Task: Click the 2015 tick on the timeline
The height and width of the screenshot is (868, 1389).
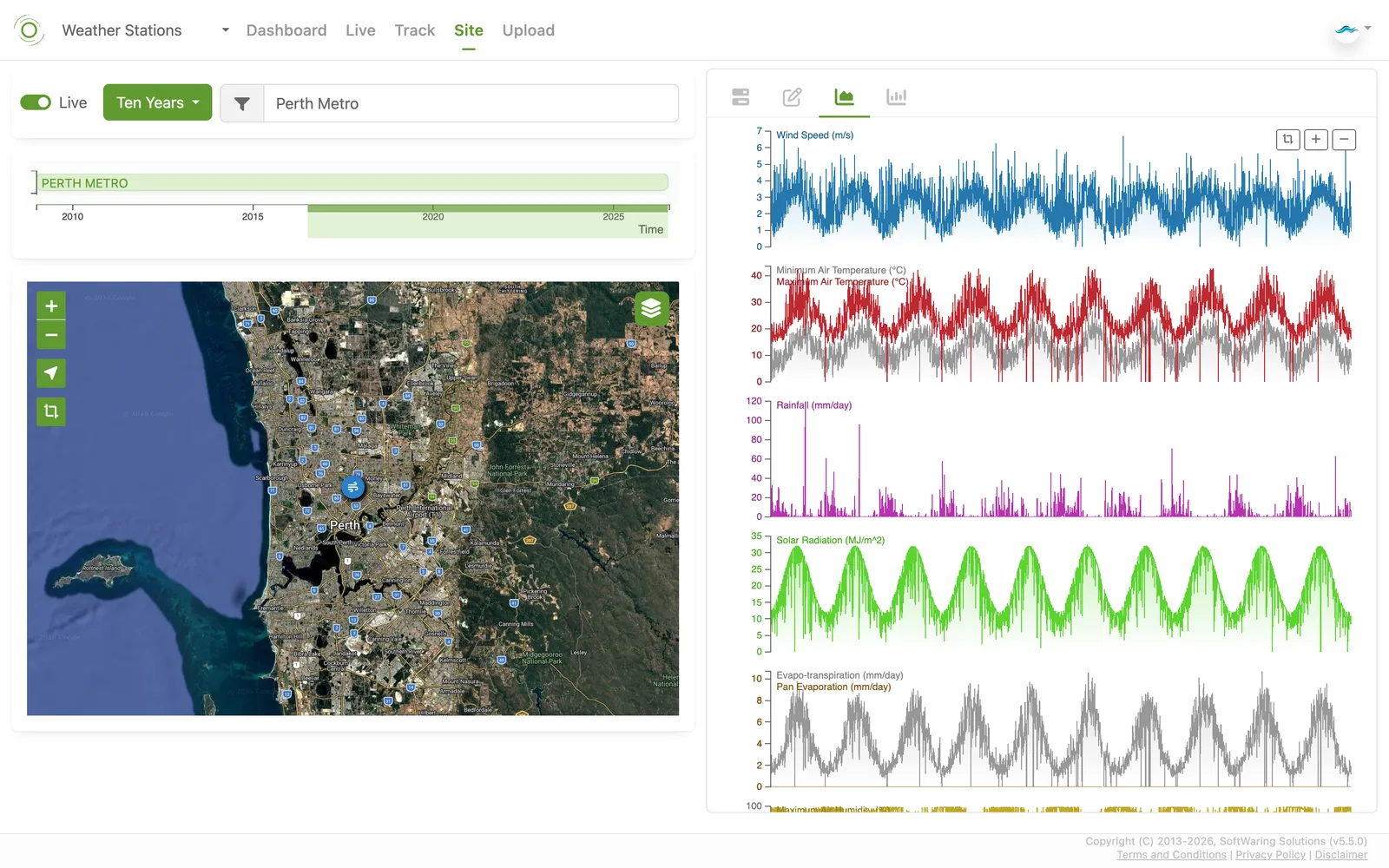Action: pyautogui.click(x=253, y=216)
